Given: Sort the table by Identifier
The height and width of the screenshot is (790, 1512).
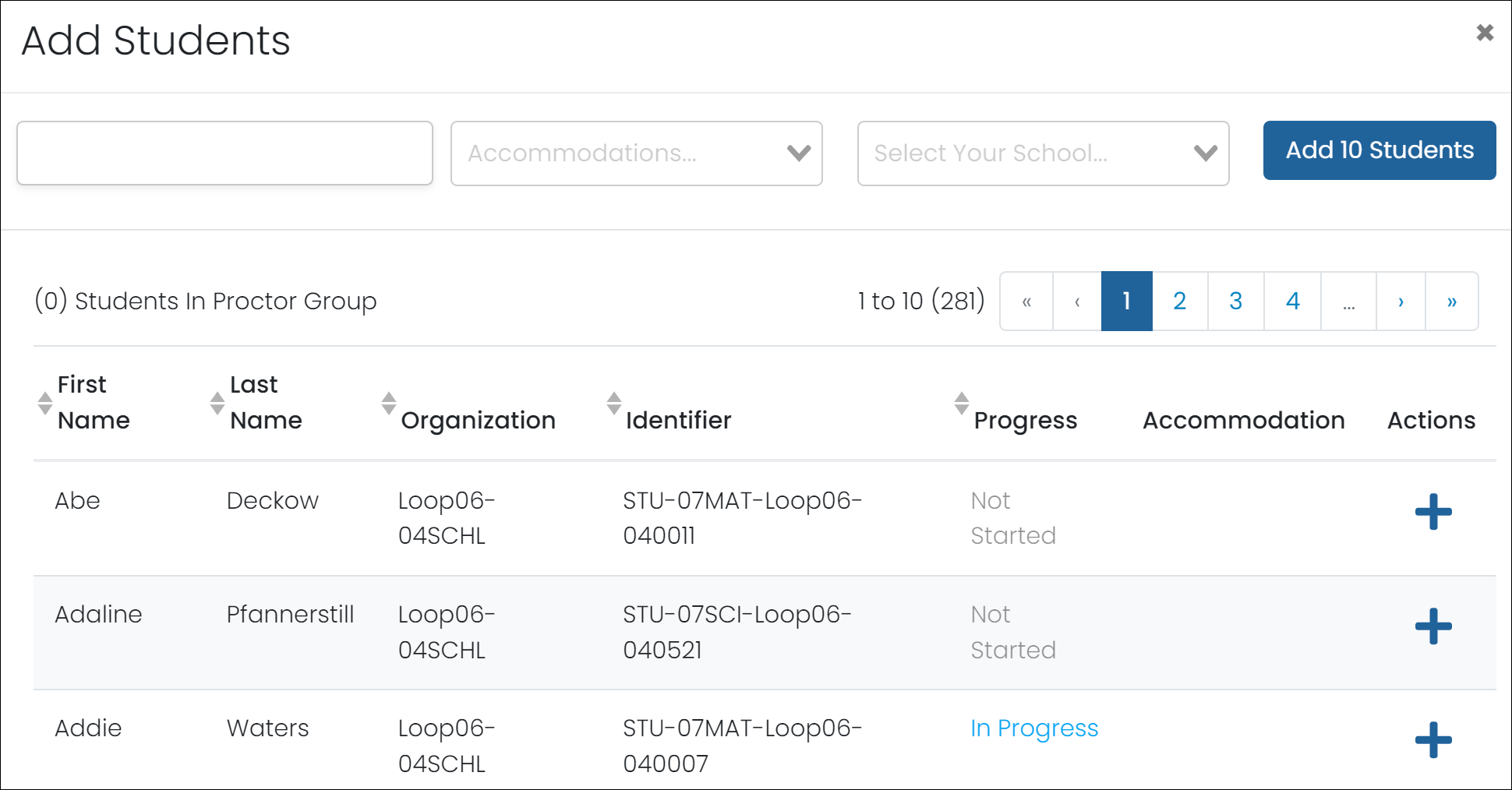Looking at the screenshot, I should pyautogui.click(x=615, y=402).
